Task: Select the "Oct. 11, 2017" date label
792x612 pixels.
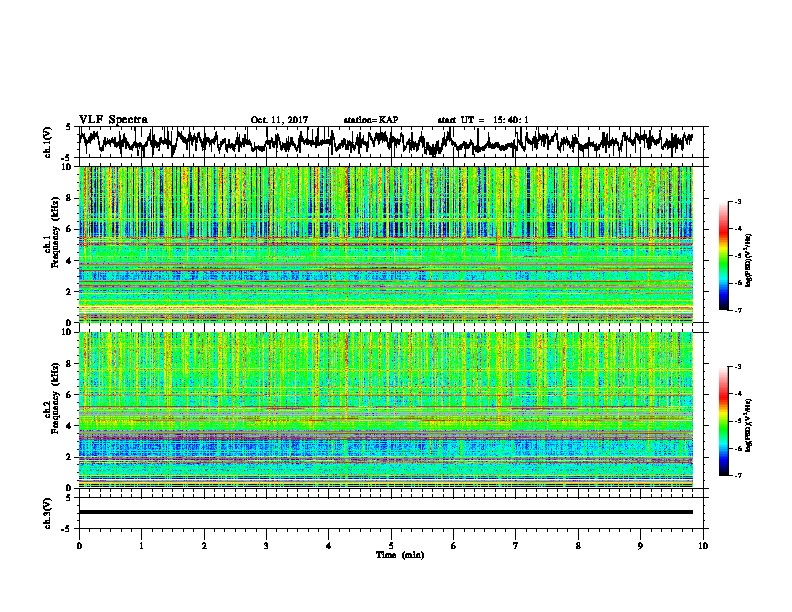Action: 279,120
